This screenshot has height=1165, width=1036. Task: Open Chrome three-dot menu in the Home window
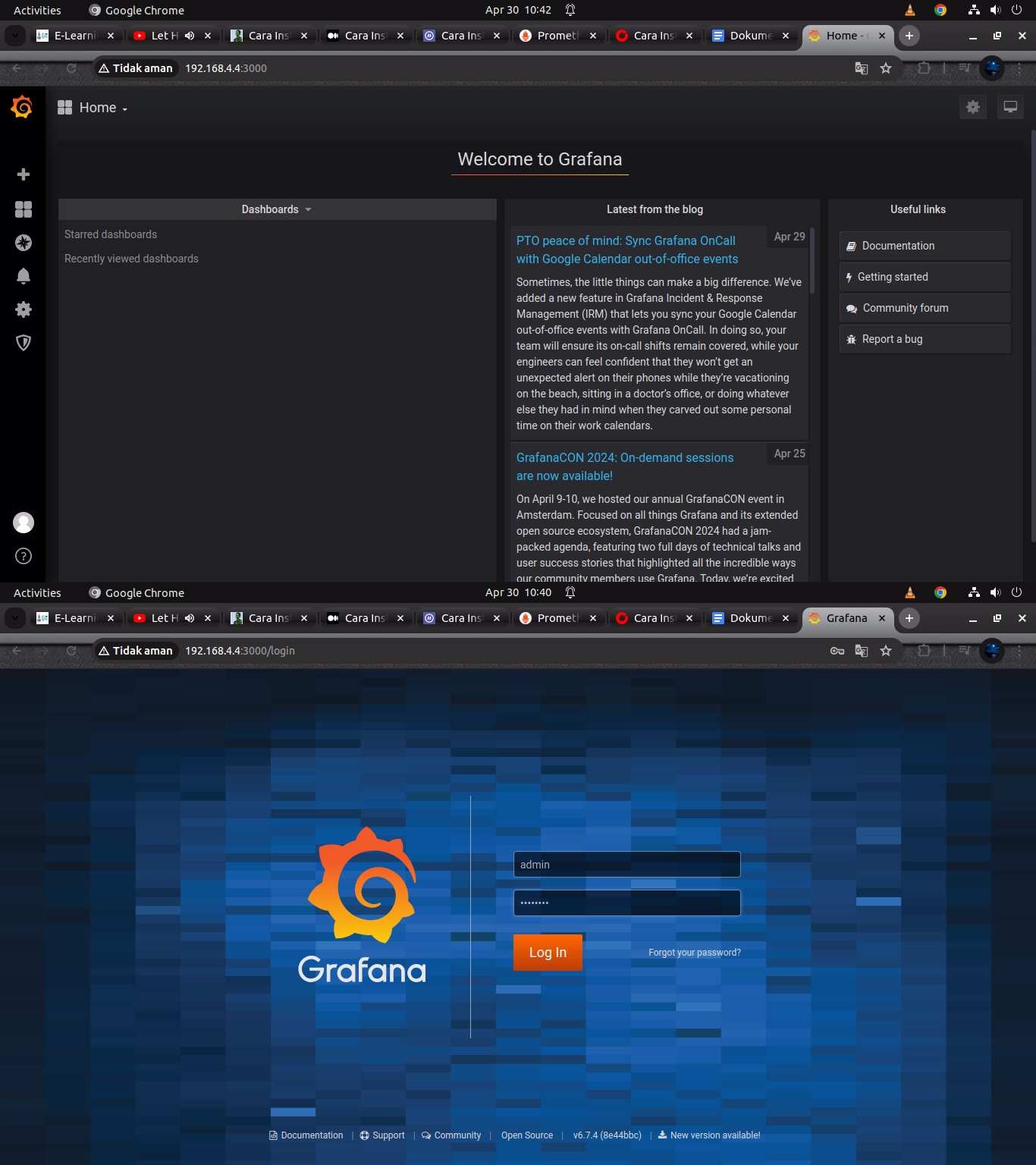point(1019,68)
